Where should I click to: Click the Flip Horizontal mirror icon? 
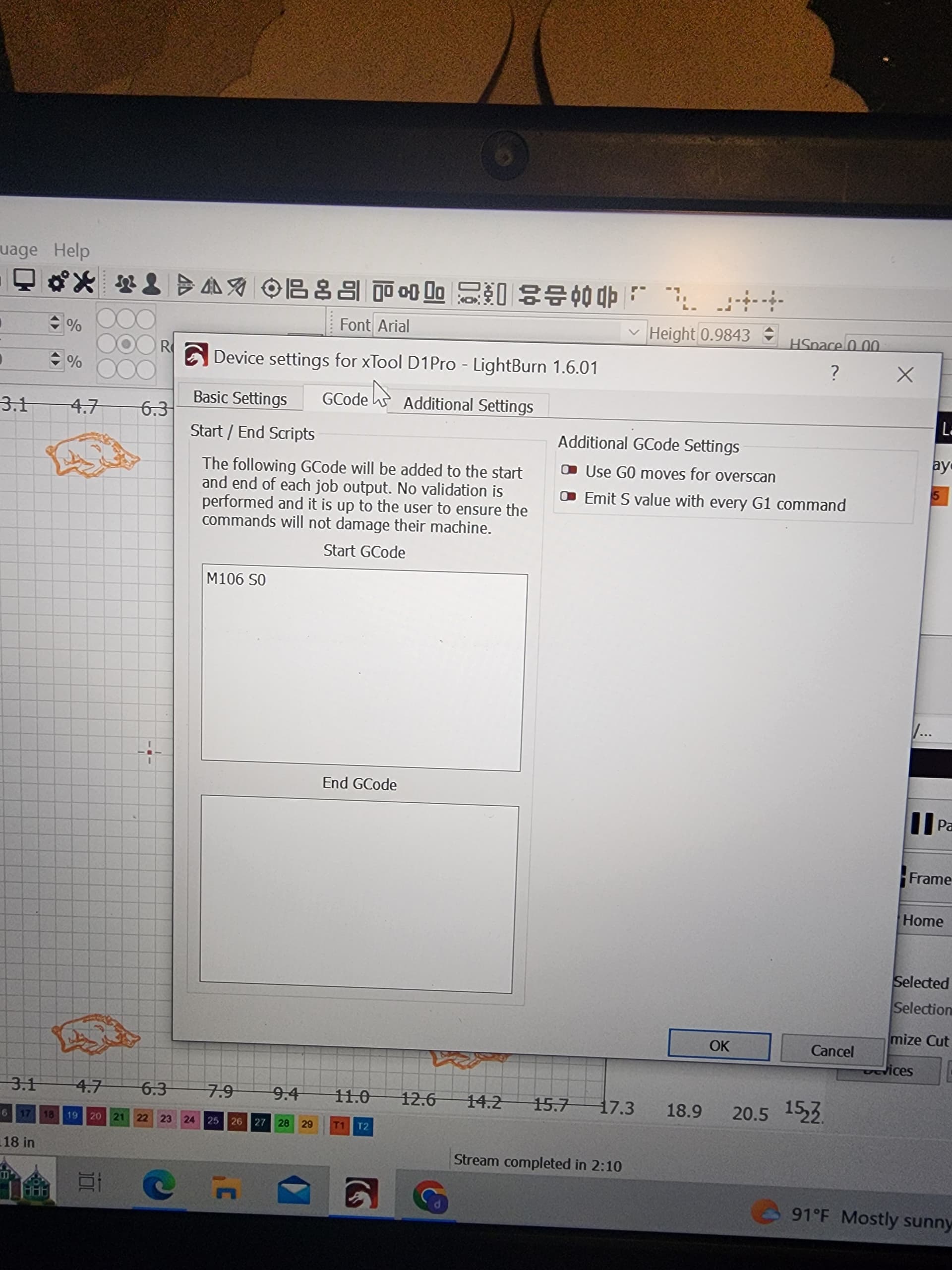tap(212, 285)
